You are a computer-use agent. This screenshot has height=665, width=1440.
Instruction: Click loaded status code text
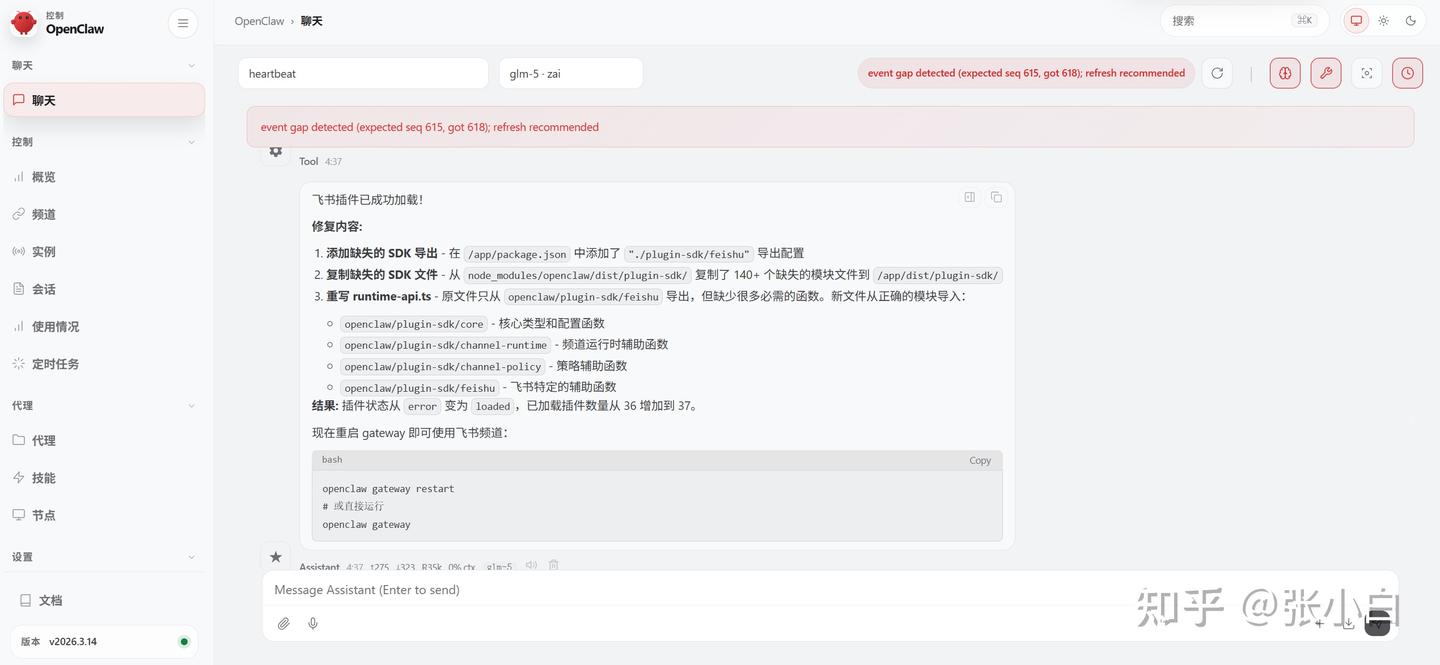(x=492, y=407)
